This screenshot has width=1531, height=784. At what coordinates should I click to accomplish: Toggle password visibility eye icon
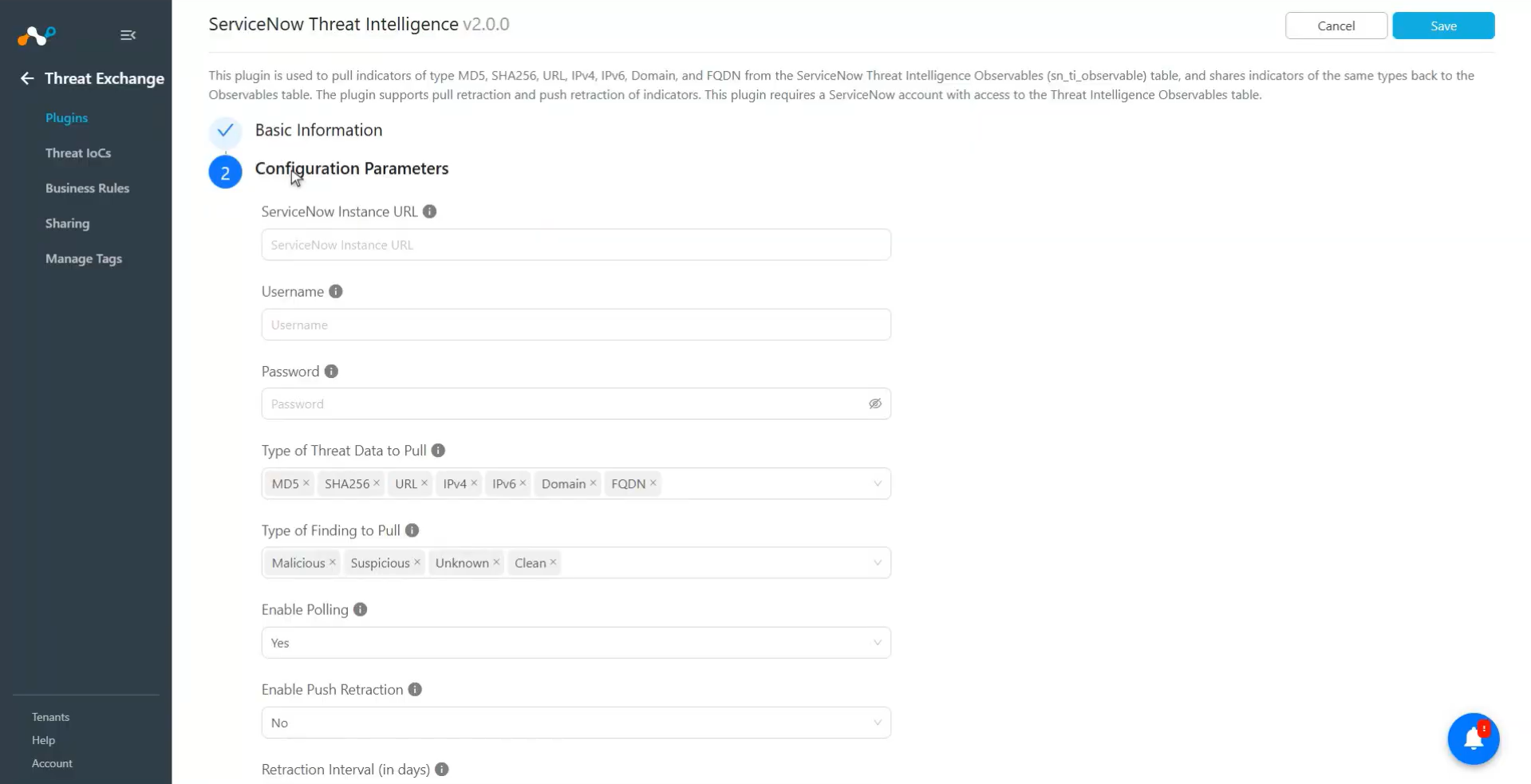tap(875, 404)
